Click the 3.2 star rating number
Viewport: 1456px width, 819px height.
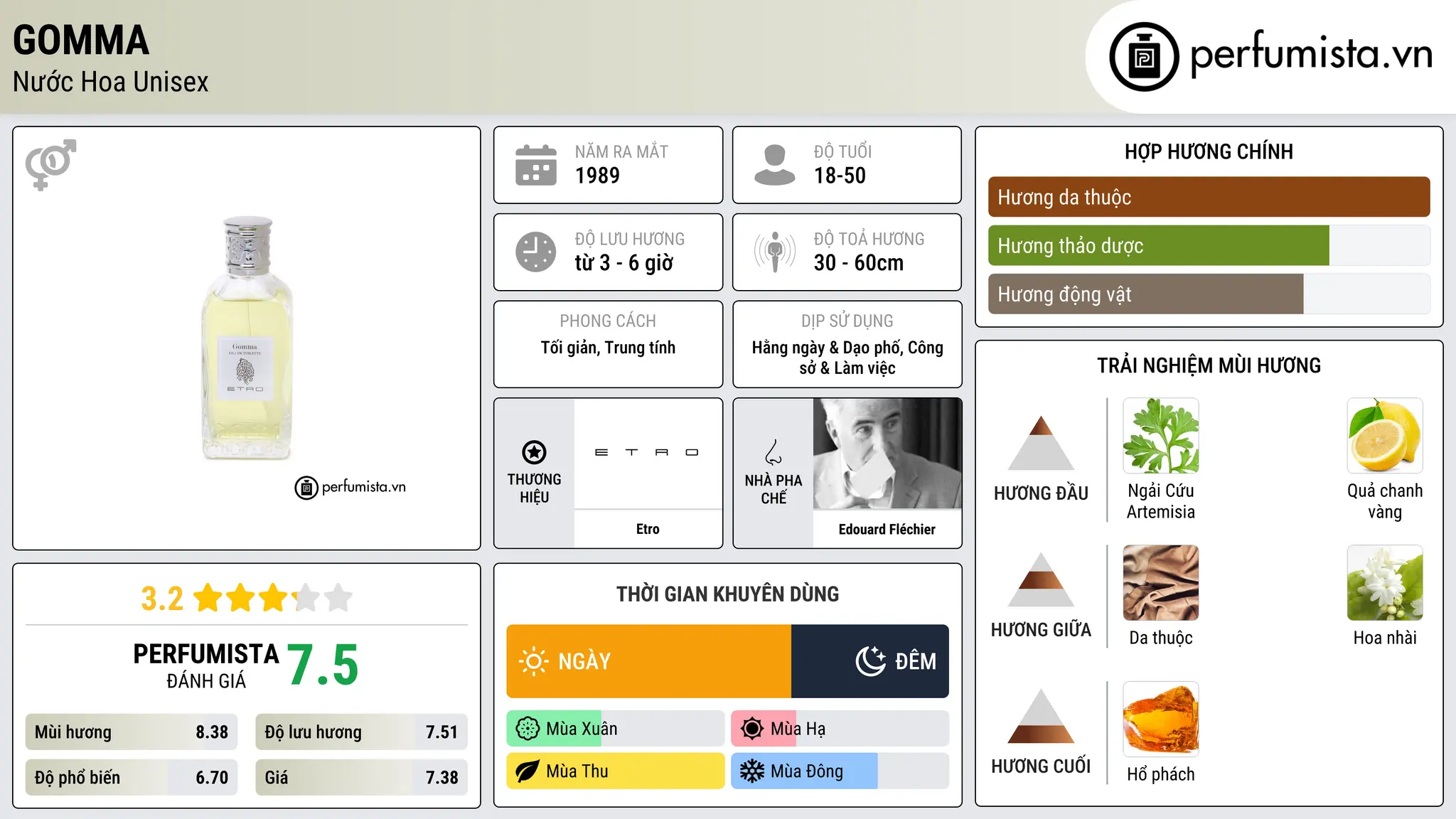162,599
